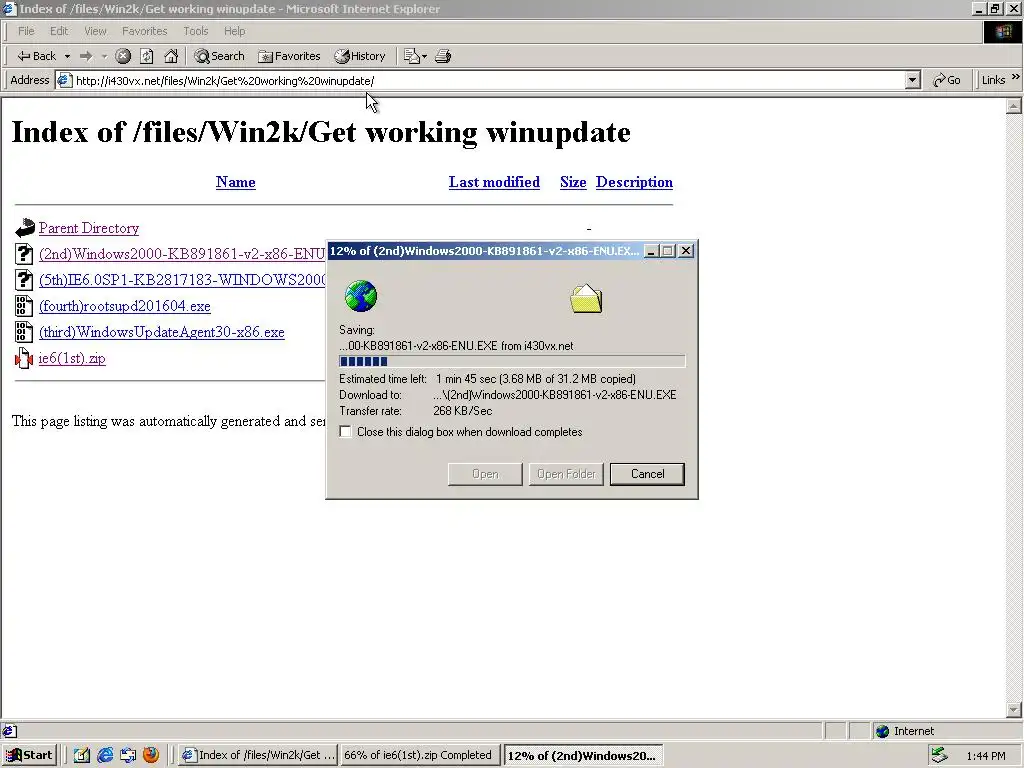The image size is (1024, 768).
Task: Refresh the page with the Refresh icon
Action: (147, 56)
